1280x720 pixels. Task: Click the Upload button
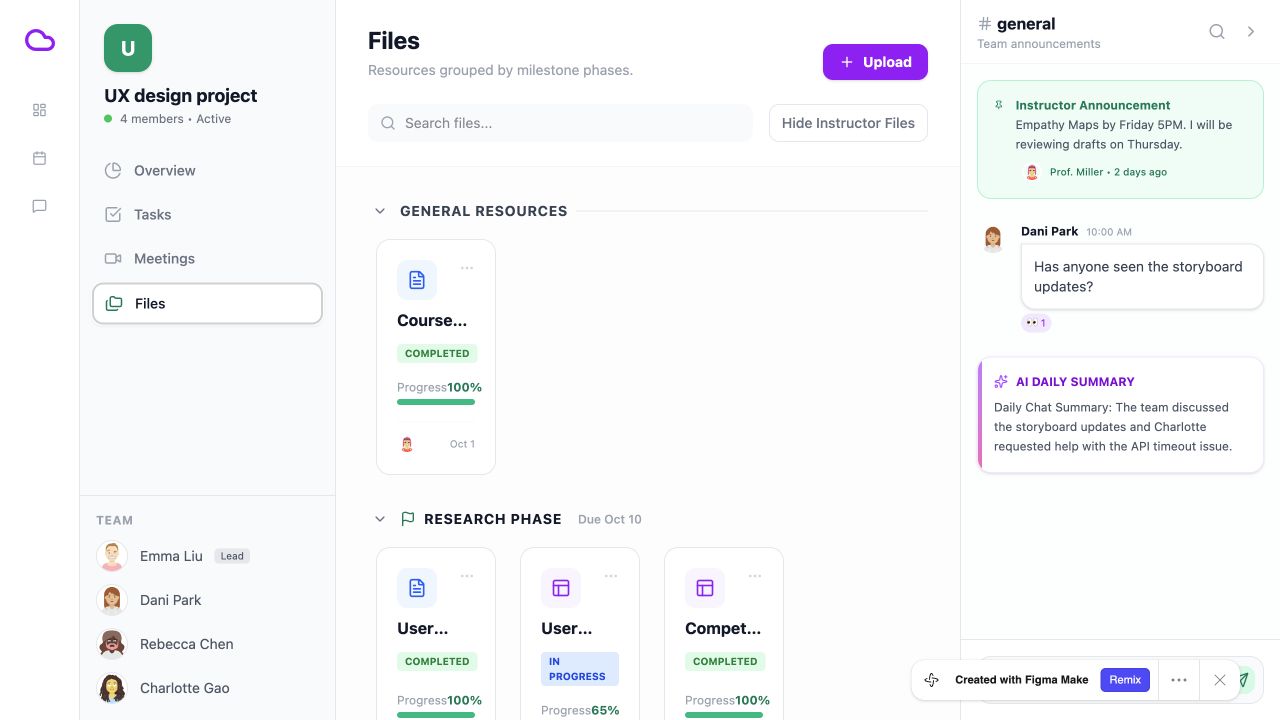(x=875, y=62)
